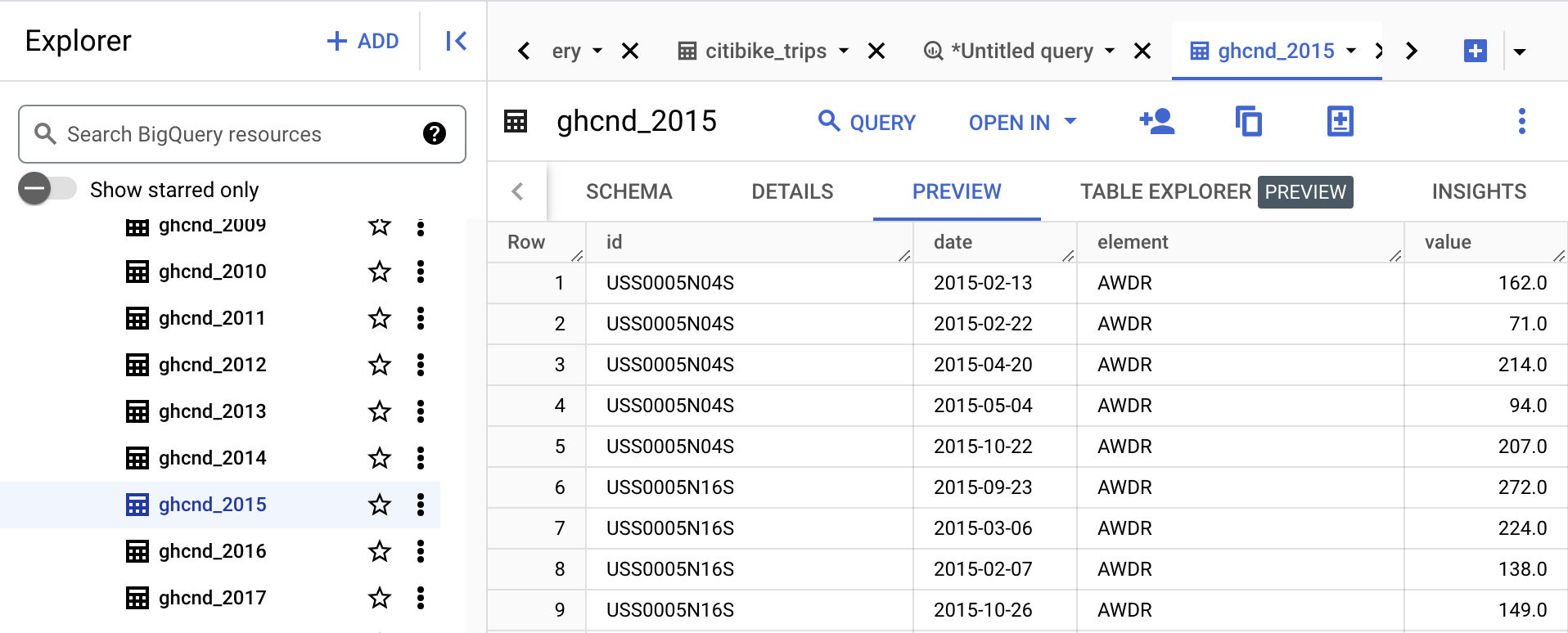
Task: Star the ghcnd_2014 table
Action: click(x=380, y=458)
